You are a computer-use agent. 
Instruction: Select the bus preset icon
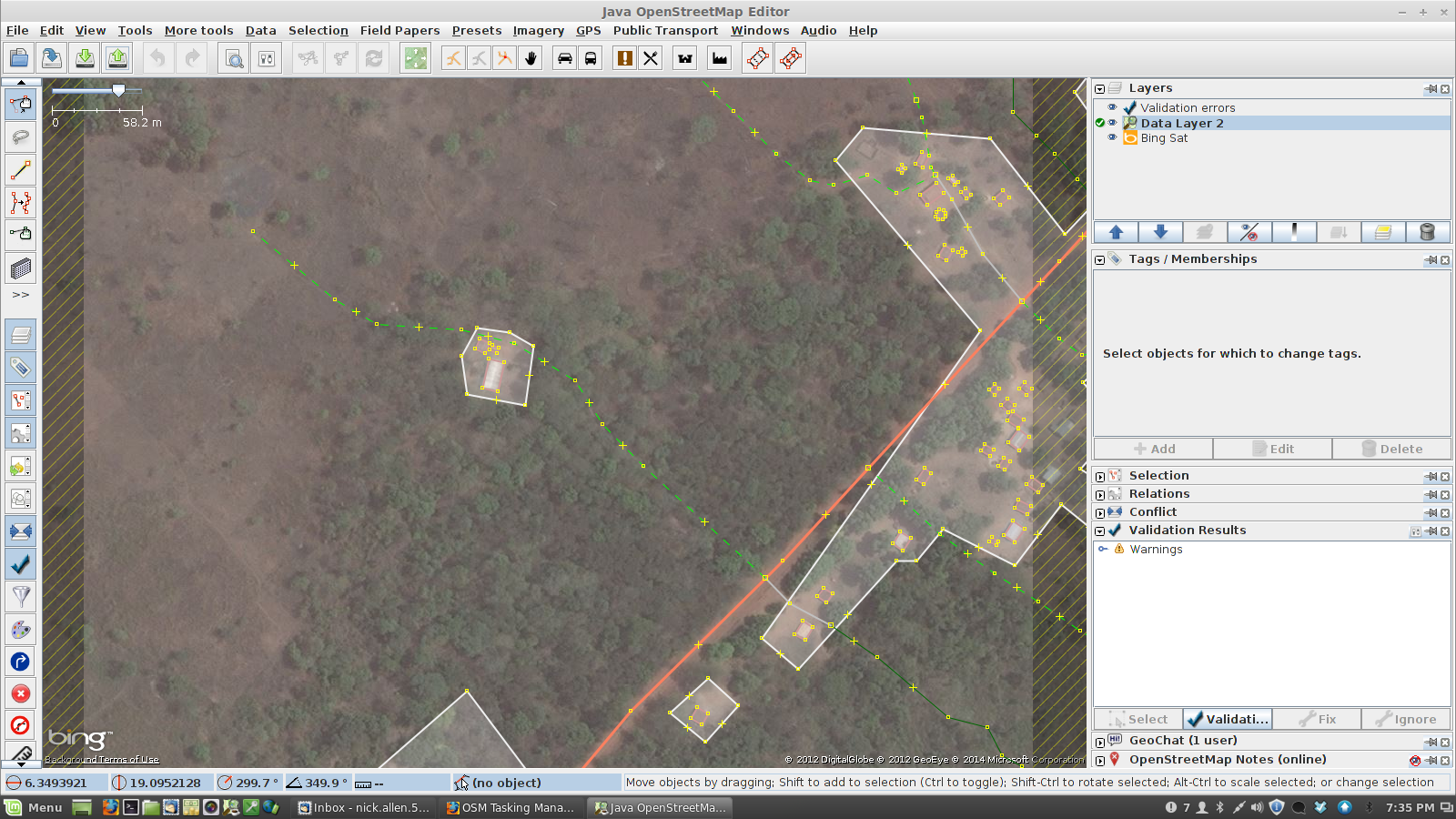(x=591, y=58)
